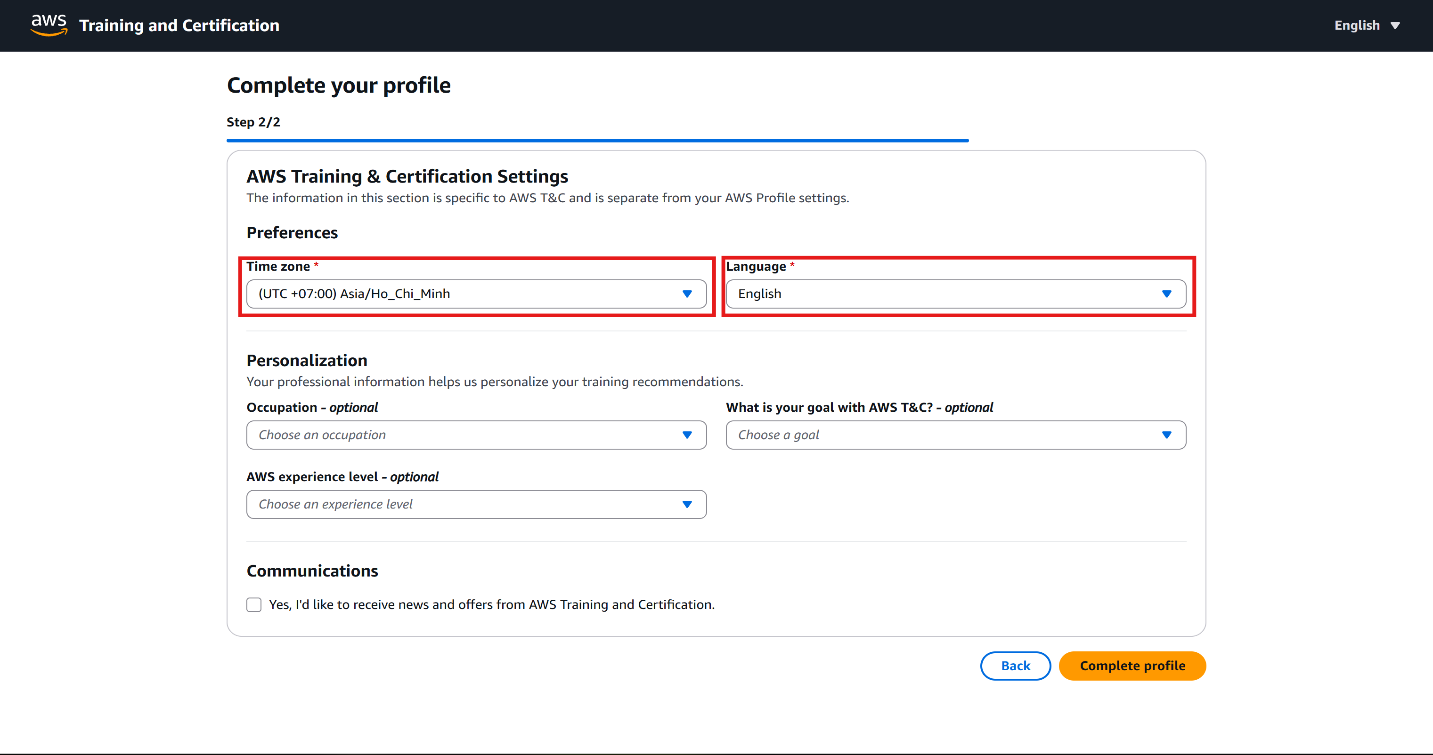The height and width of the screenshot is (755, 1433).
Task: Click the "Personalization" section heading
Action: click(307, 361)
